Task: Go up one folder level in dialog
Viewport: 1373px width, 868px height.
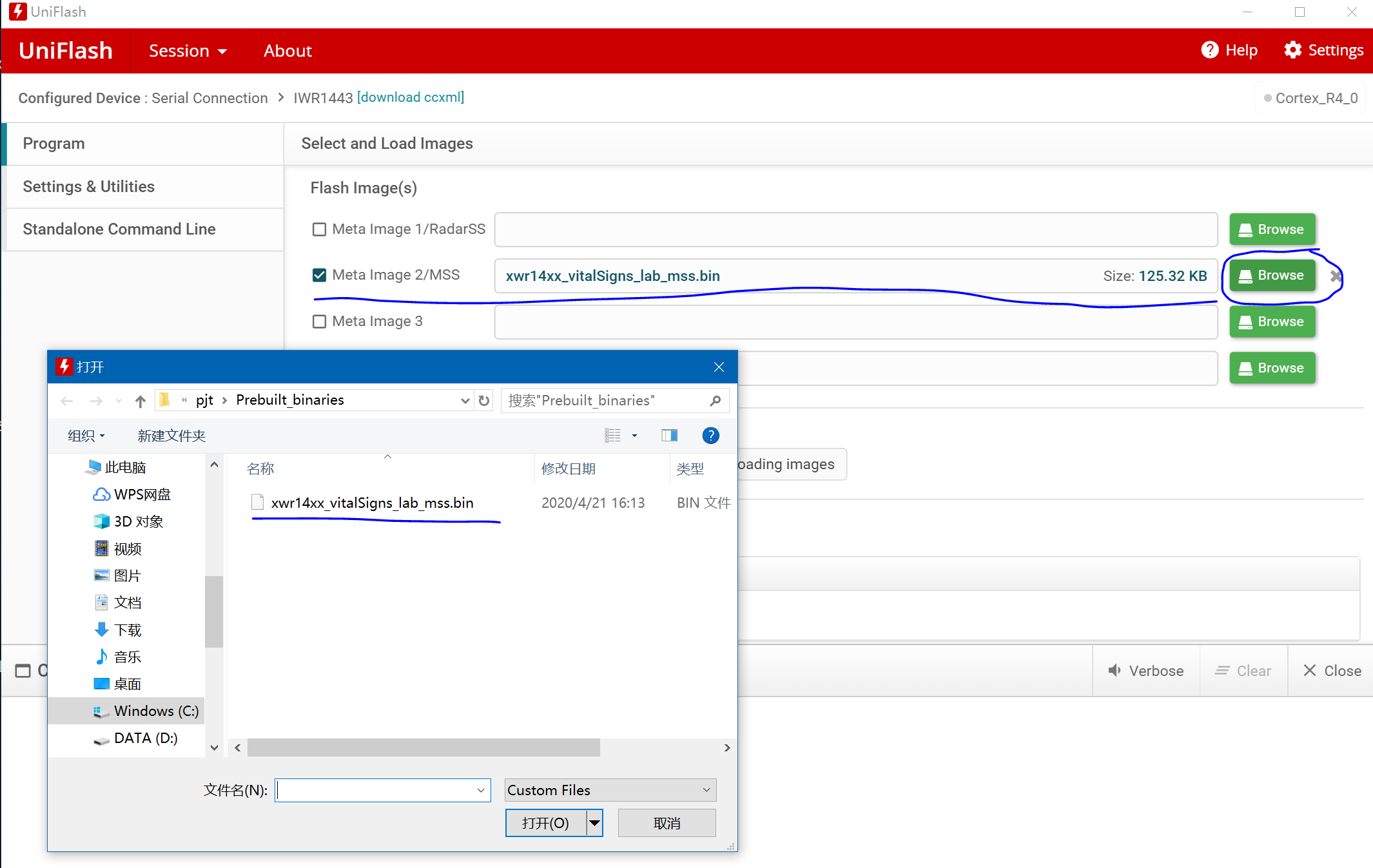Action: (141, 401)
